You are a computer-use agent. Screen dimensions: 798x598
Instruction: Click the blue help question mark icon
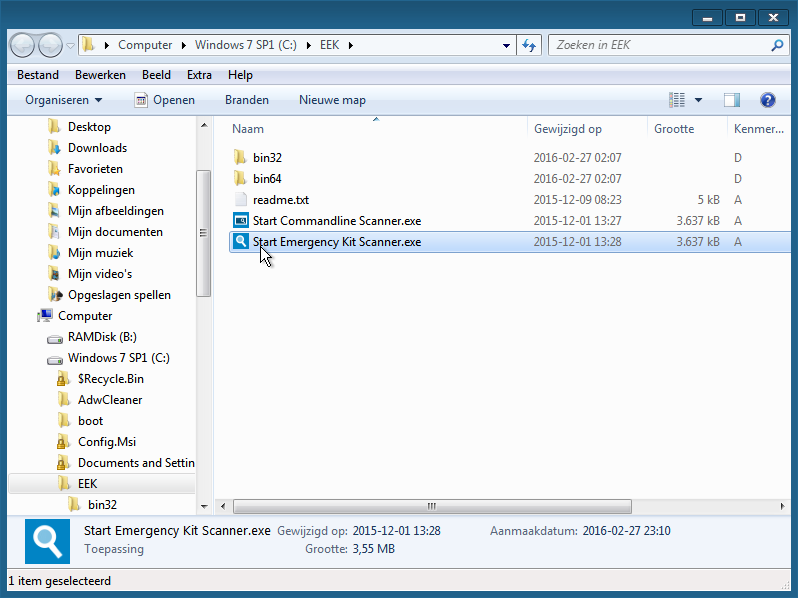(x=767, y=100)
